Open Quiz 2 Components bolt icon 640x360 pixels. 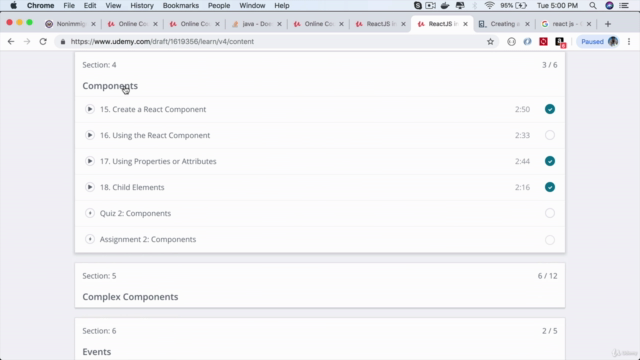[90, 213]
